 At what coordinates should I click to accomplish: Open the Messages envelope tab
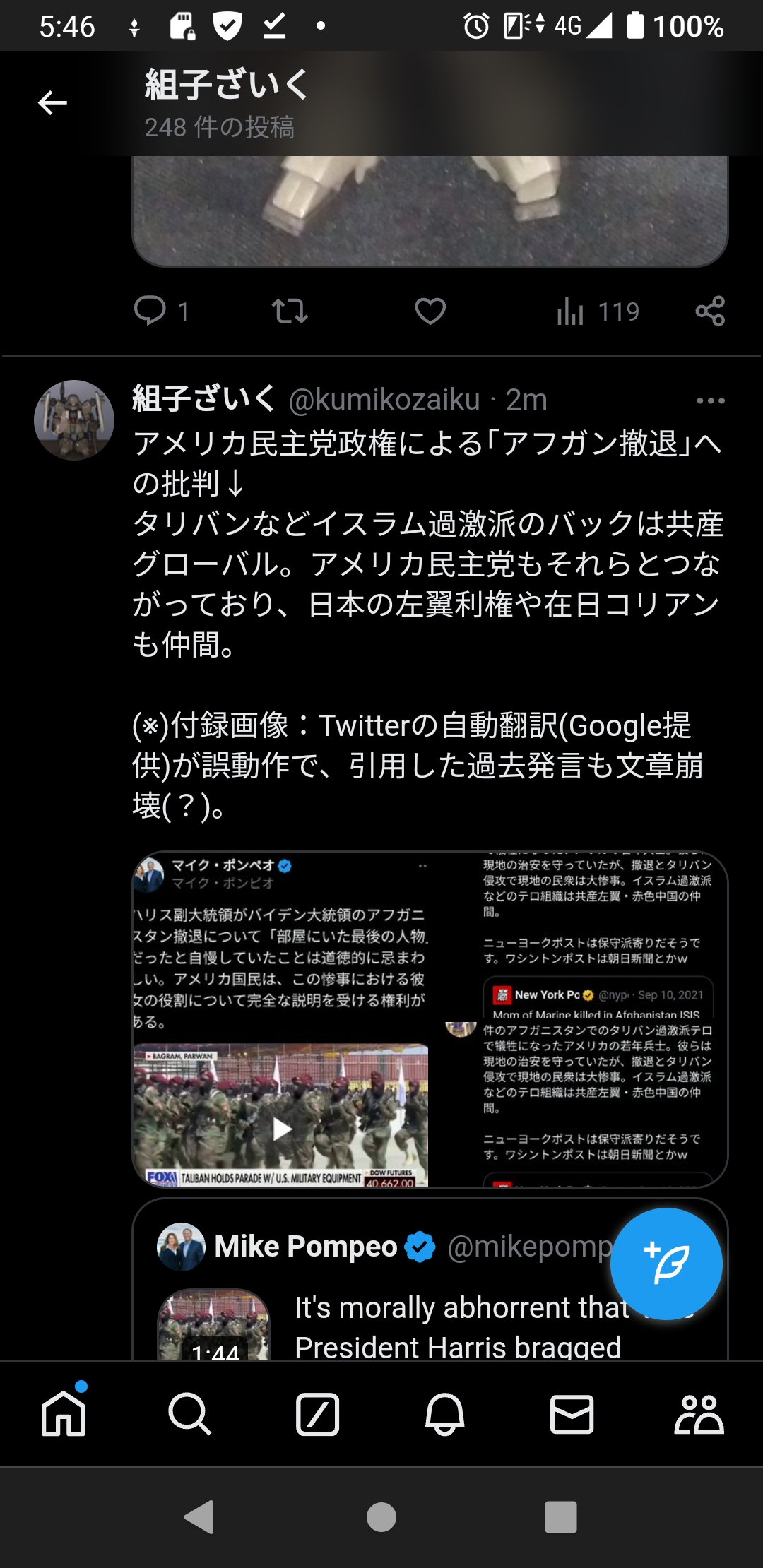pyautogui.click(x=572, y=1414)
